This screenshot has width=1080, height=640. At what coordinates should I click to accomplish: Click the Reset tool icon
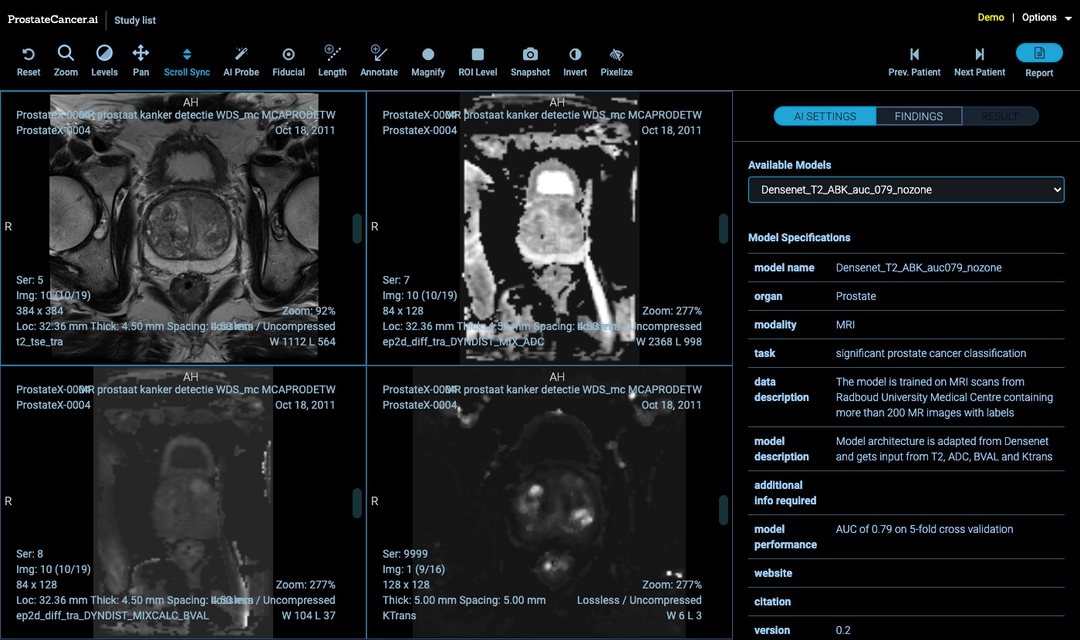click(x=28, y=55)
